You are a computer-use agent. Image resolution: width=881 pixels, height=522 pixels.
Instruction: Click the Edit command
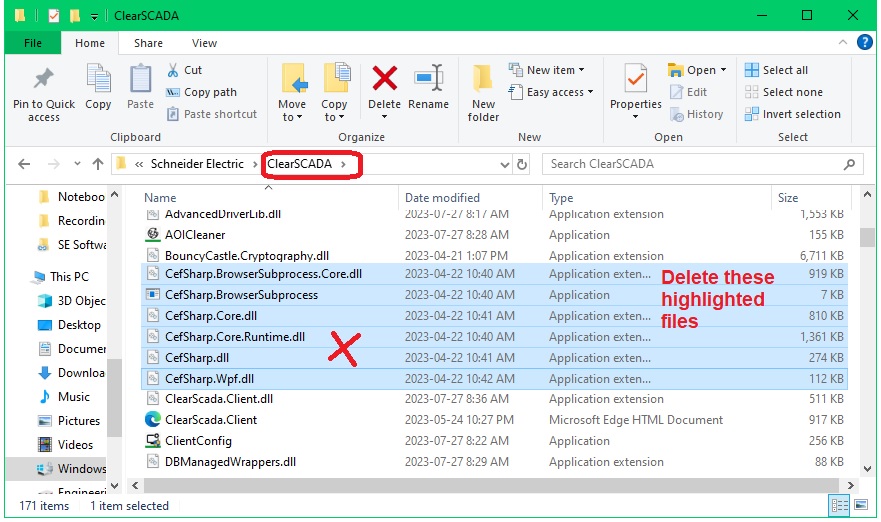688,92
